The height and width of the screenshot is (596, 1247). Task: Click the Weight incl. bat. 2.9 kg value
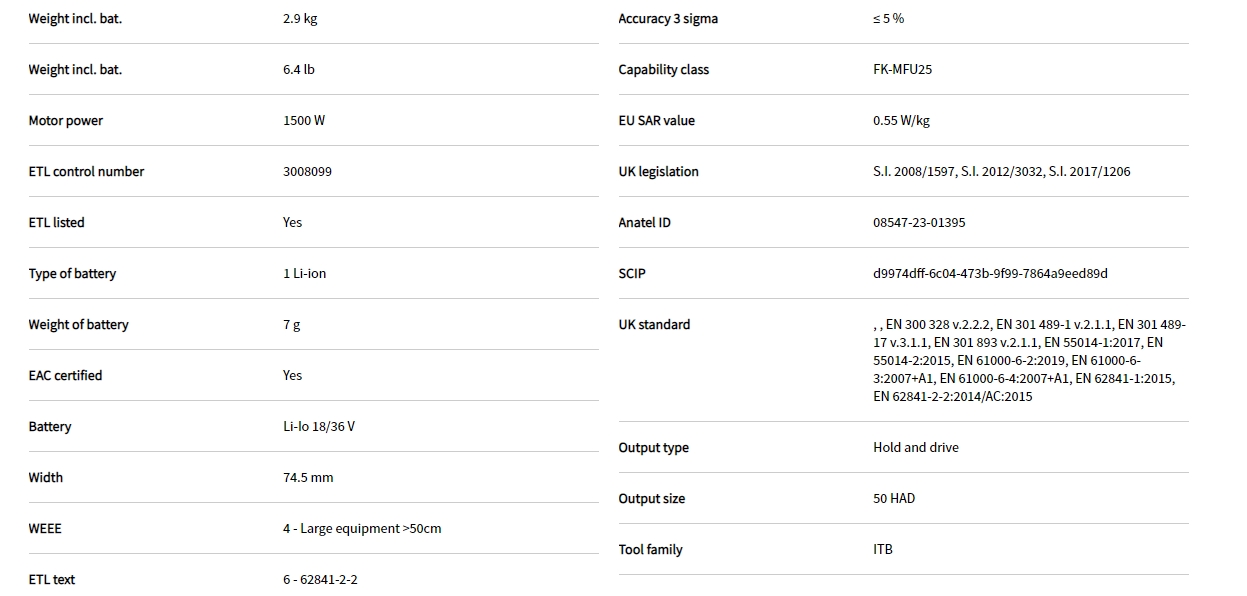coord(300,19)
